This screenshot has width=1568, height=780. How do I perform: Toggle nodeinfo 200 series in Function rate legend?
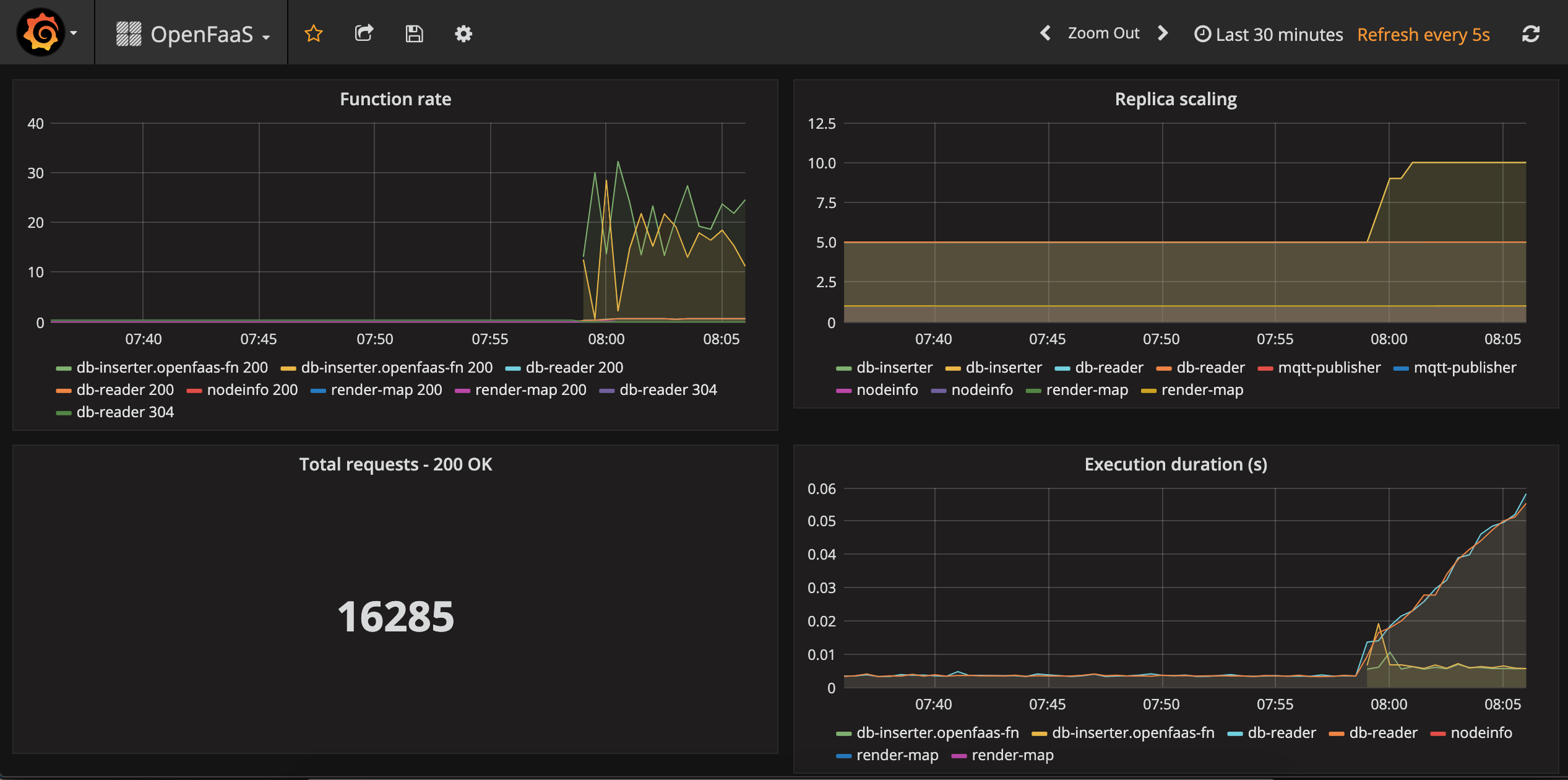point(252,390)
